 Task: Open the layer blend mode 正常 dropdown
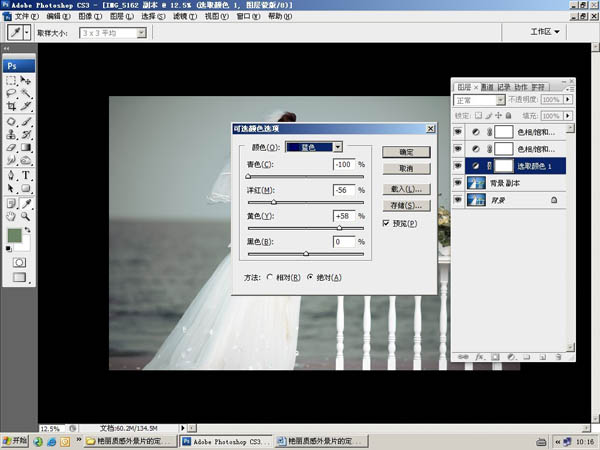[x=479, y=100]
